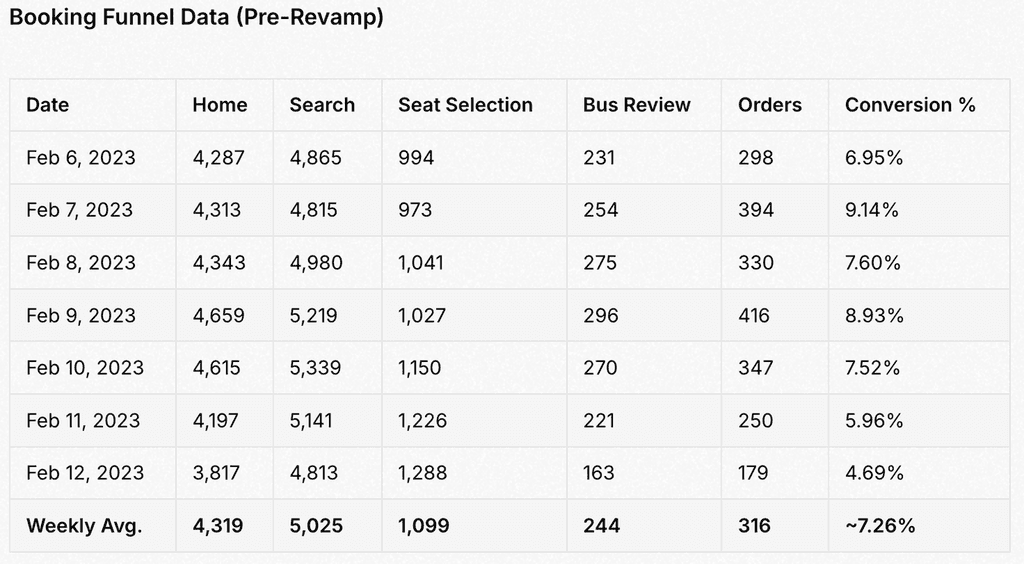Click the Date column header
Image resolution: width=1024 pixels, height=564 pixels.
point(48,105)
